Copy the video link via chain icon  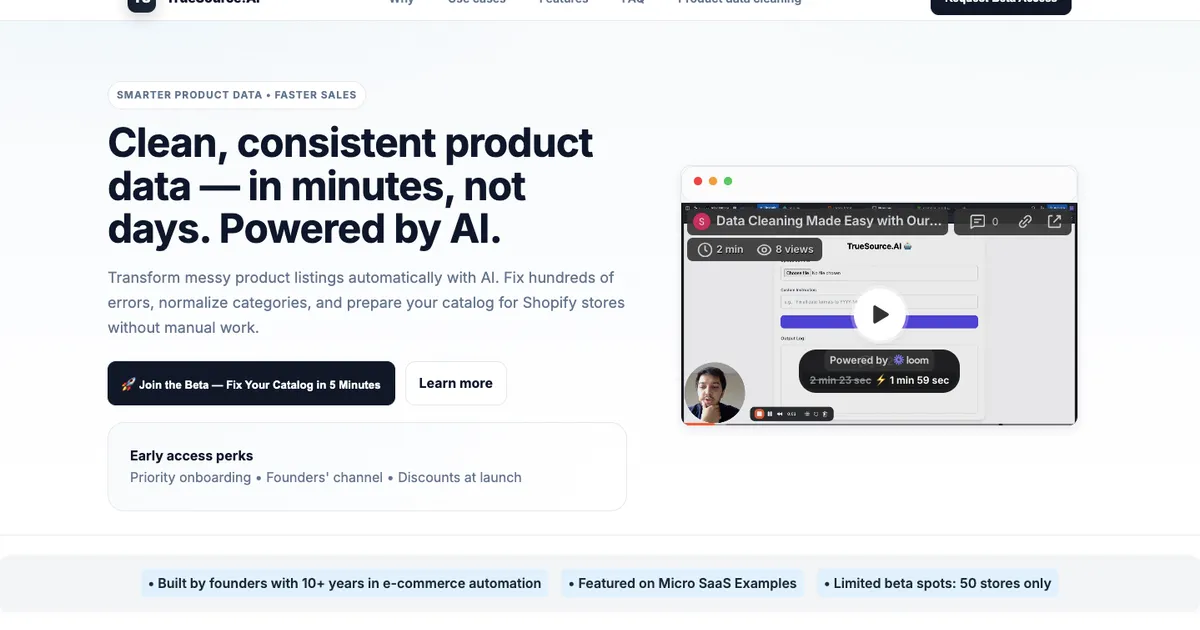tap(1025, 222)
